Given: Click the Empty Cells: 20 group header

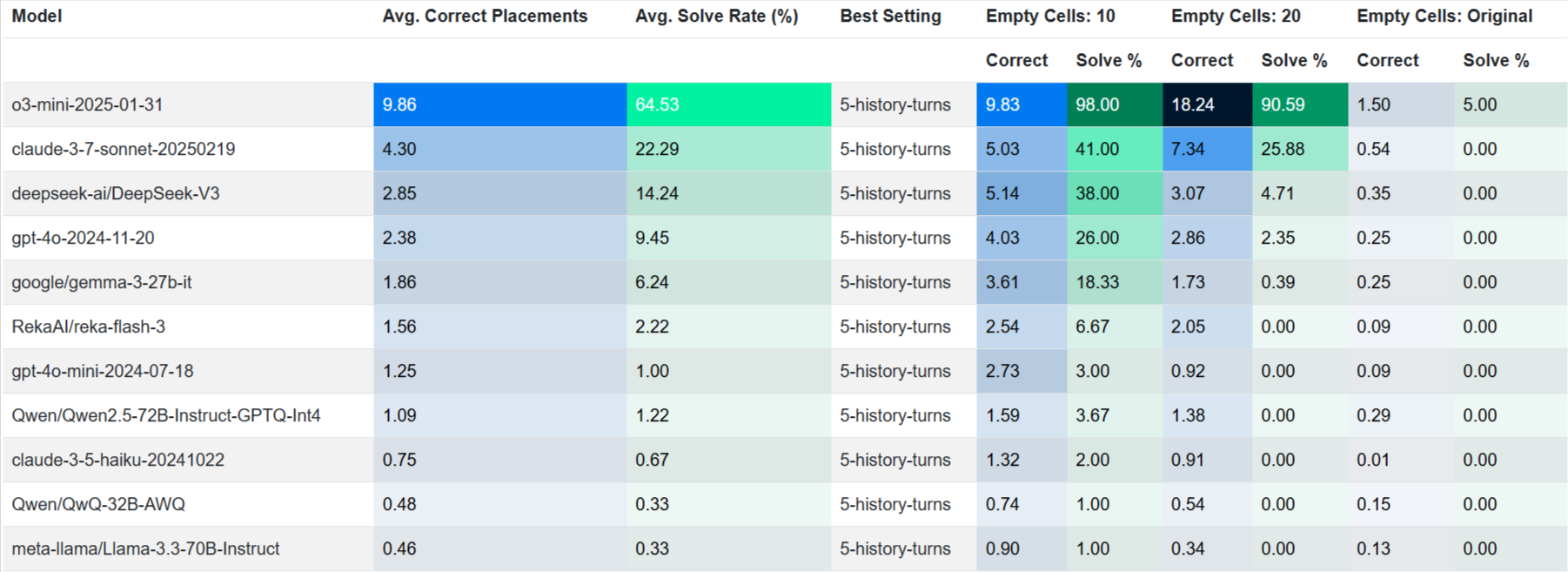Looking at the screenshot, I should 1235,17.
